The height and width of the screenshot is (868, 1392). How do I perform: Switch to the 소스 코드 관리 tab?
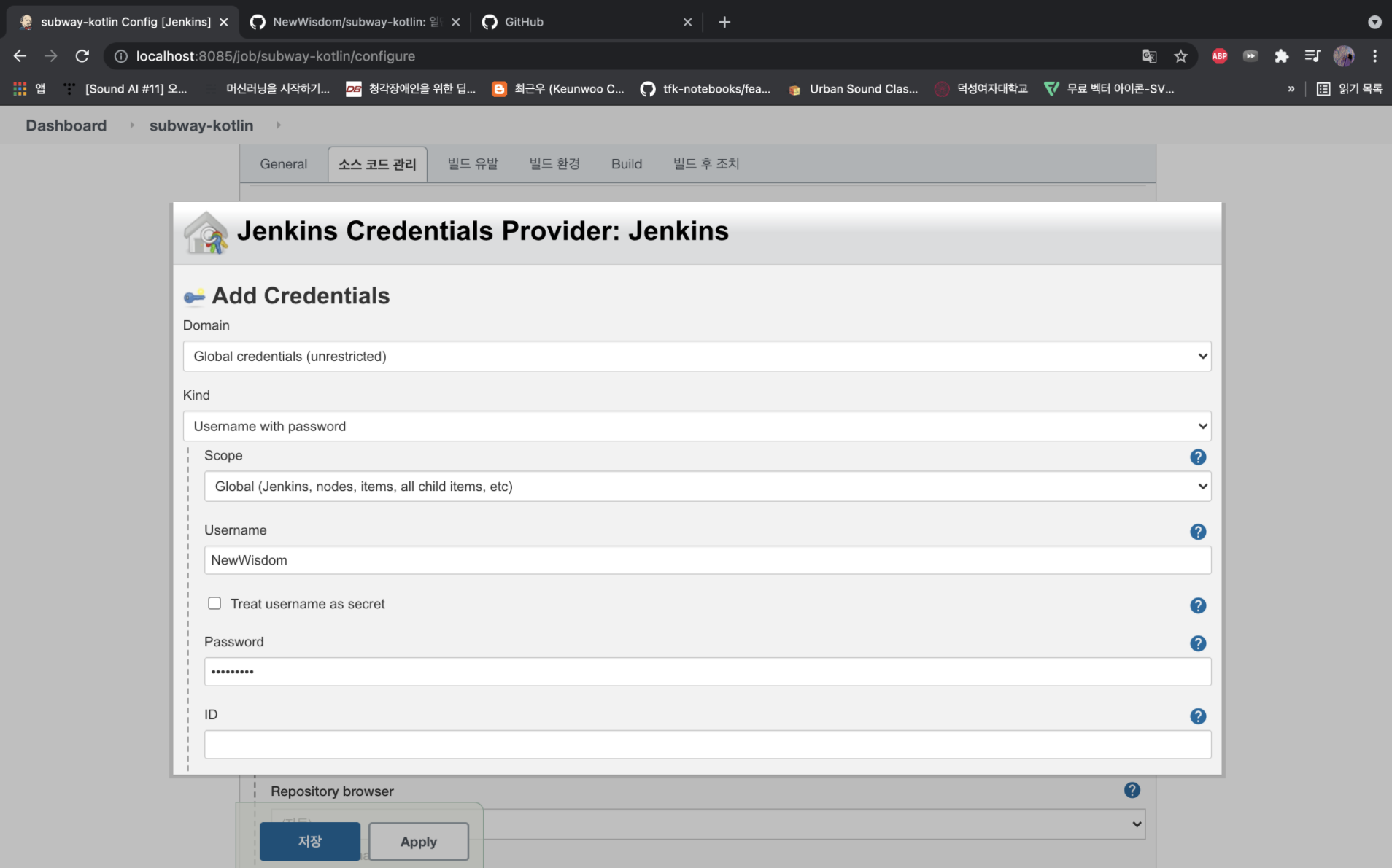click(x=377, y=164)
